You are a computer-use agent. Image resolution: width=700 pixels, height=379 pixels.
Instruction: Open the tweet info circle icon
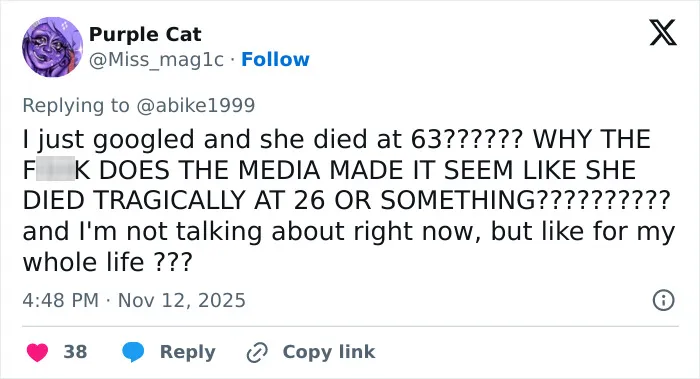[663, 300]
